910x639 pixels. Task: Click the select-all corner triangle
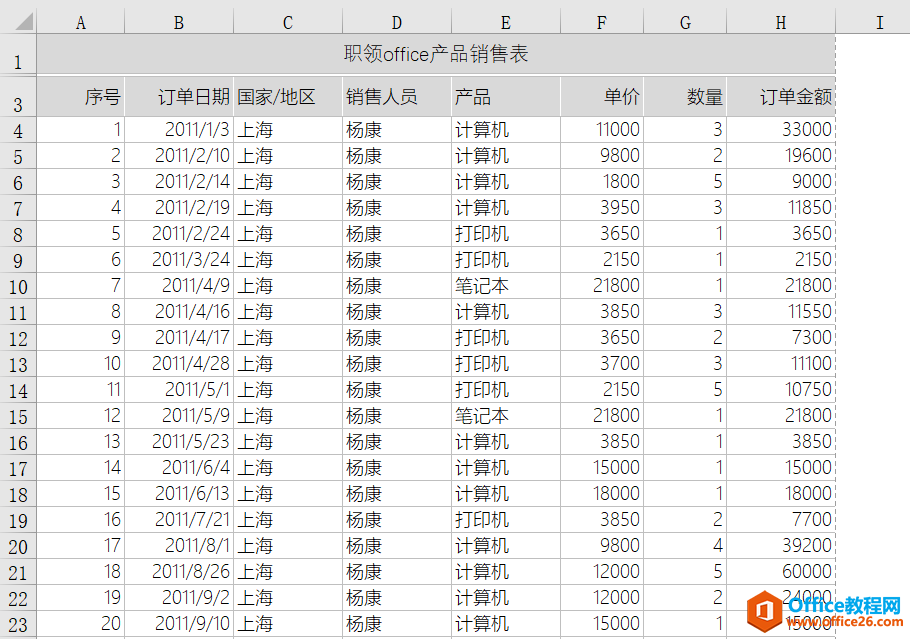tap(24, 21)
